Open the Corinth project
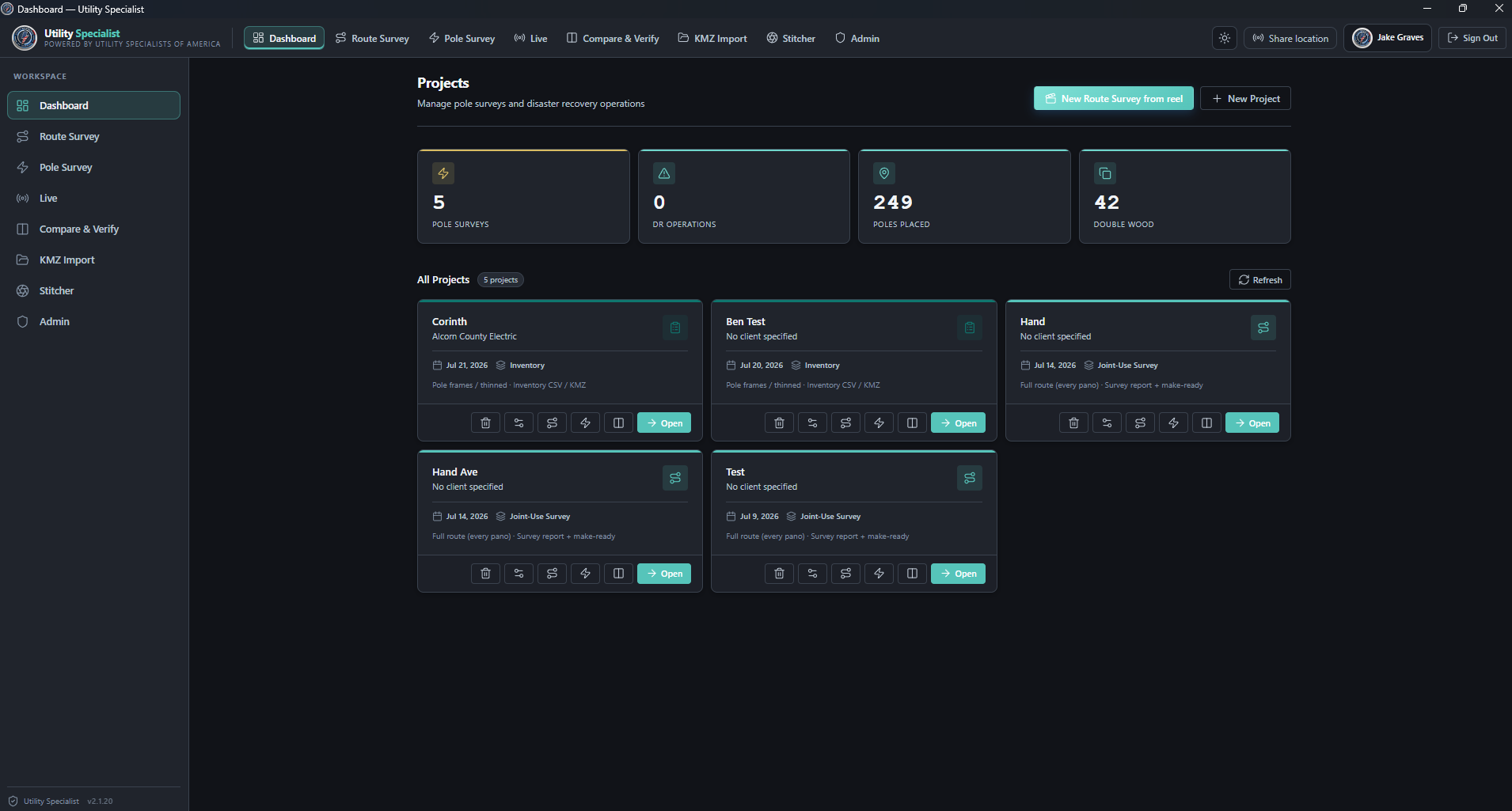 pos(664,423)
